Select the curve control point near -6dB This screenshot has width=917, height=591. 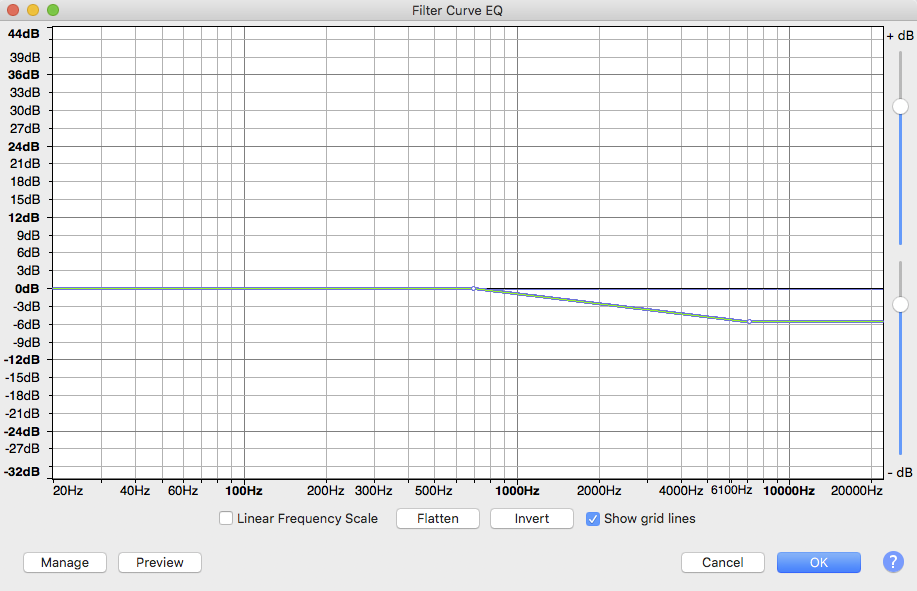(x=749, y=321)
